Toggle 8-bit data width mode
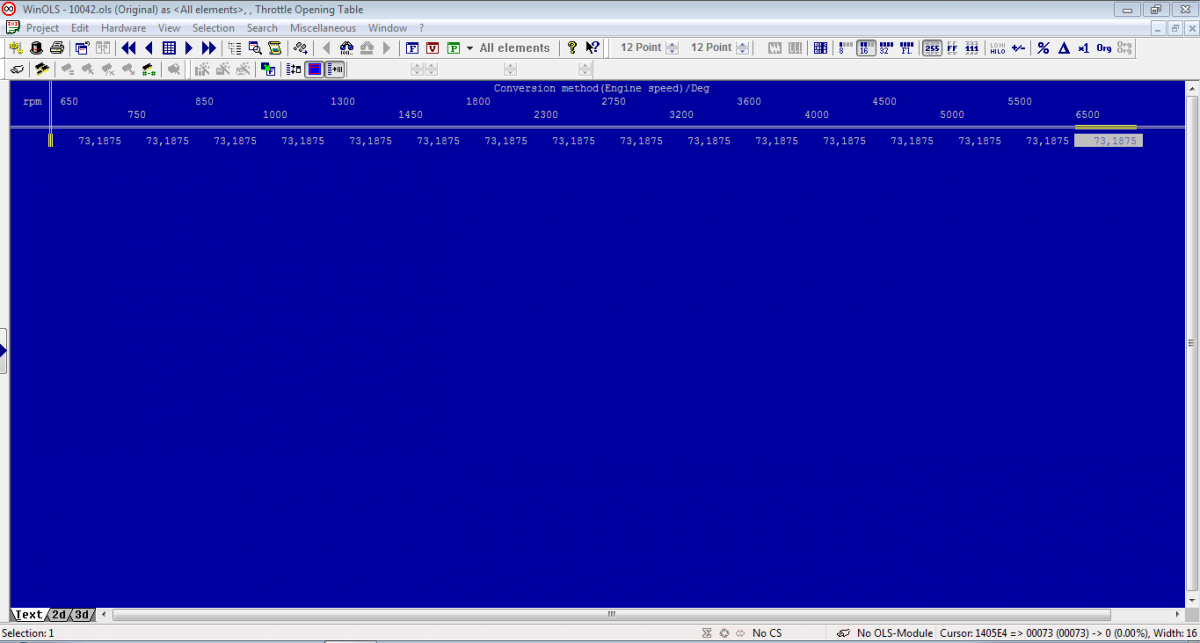Viewport: 1200px width, 643px height. tap(845, 48)
